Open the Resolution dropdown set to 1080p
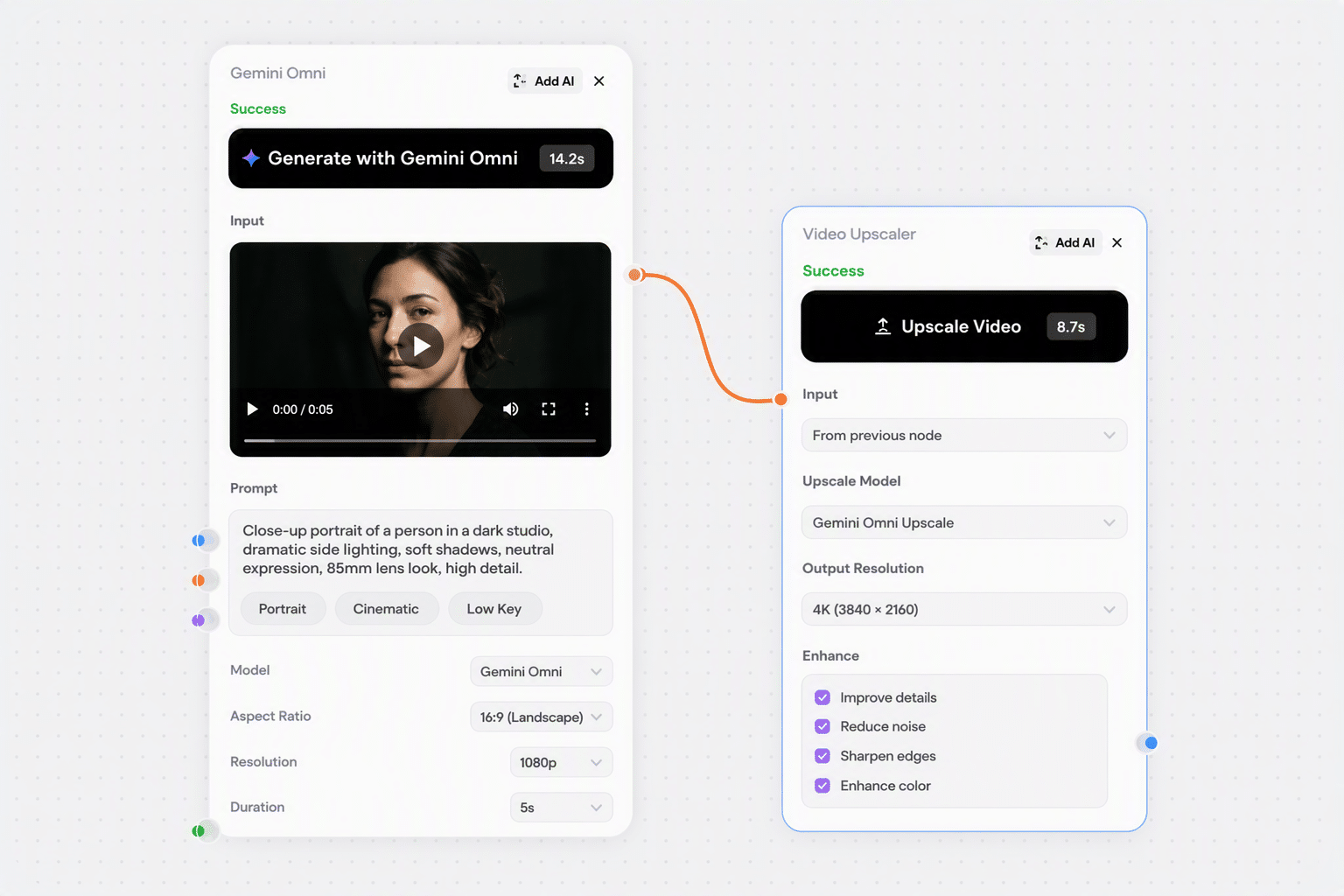The width and height of the screenshot is (1344, 896). point(561,762)
